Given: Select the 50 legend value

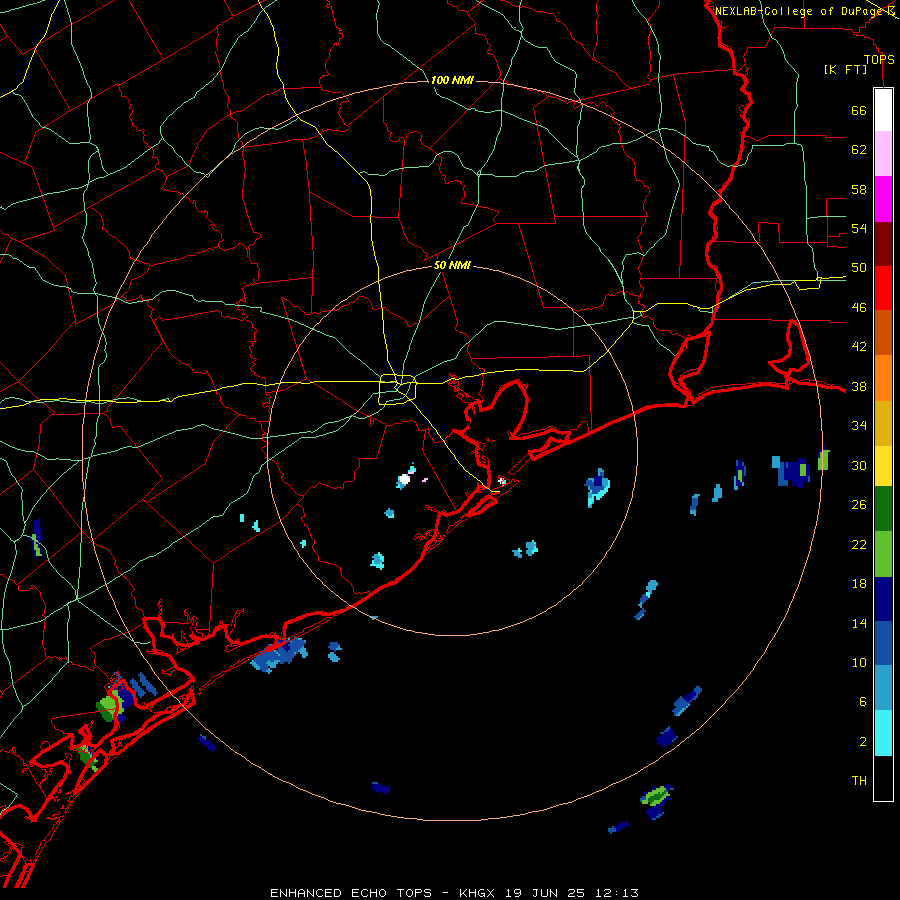Looking at the screenshot, I should (x=859, y=268).
